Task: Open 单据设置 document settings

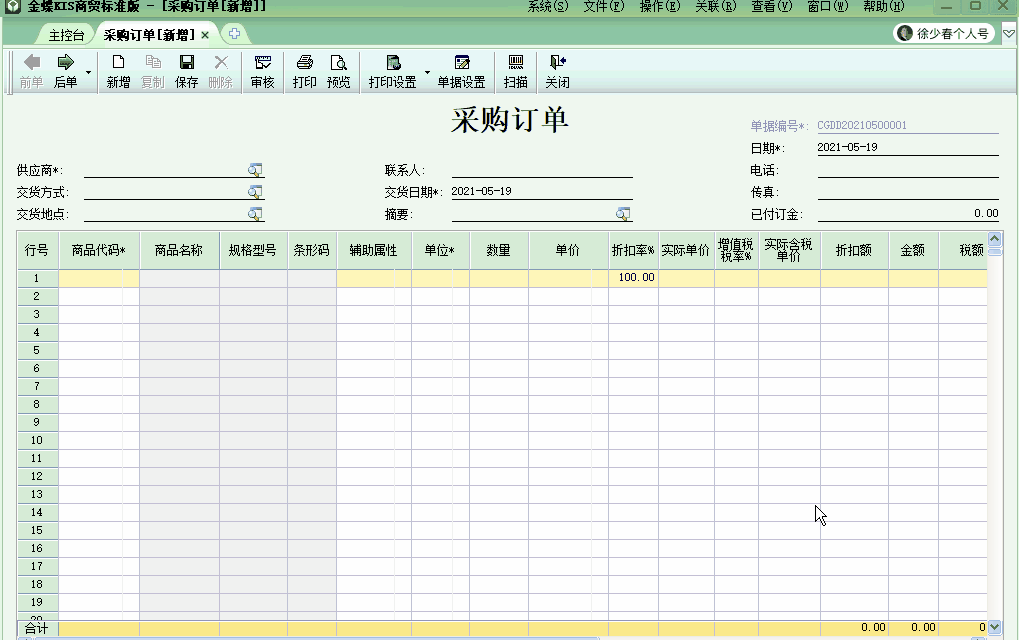Action: coord(461,71)
